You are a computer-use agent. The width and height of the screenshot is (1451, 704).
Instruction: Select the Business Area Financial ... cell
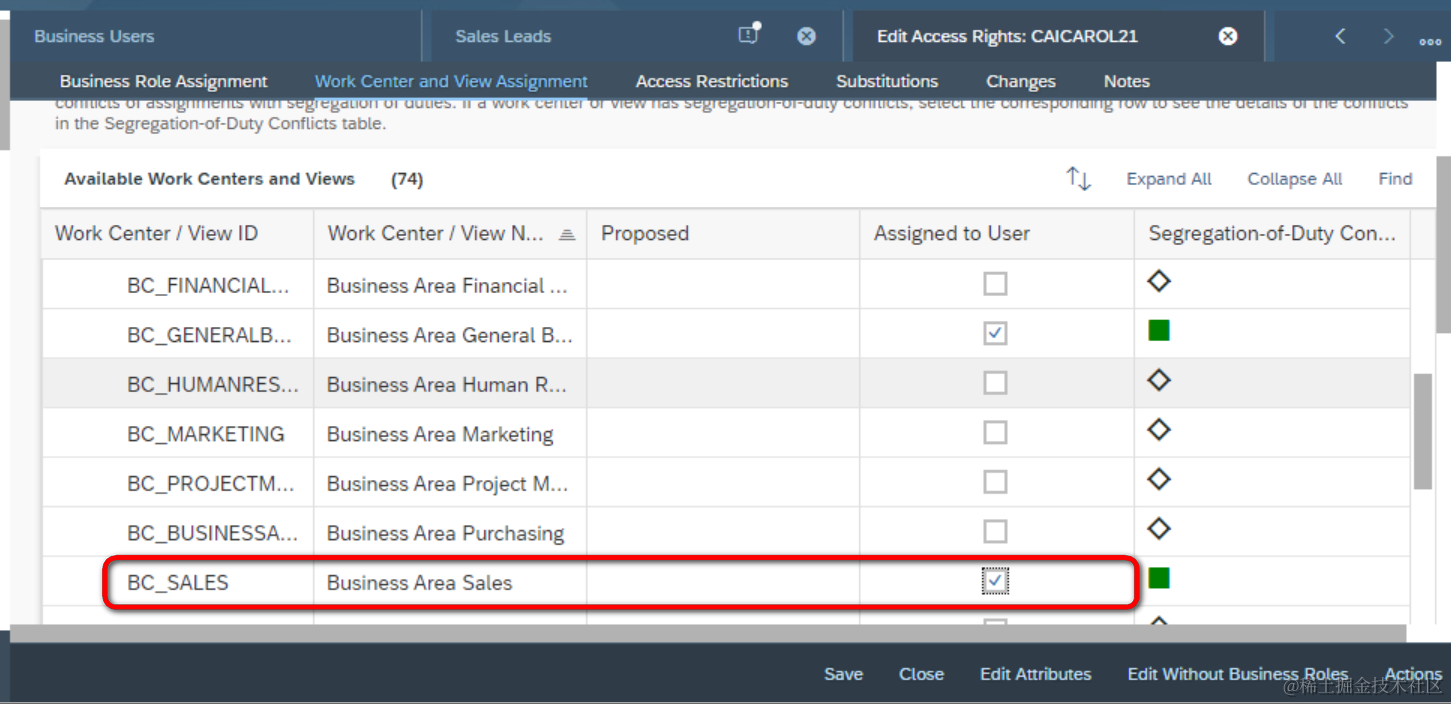coord(450,285)
